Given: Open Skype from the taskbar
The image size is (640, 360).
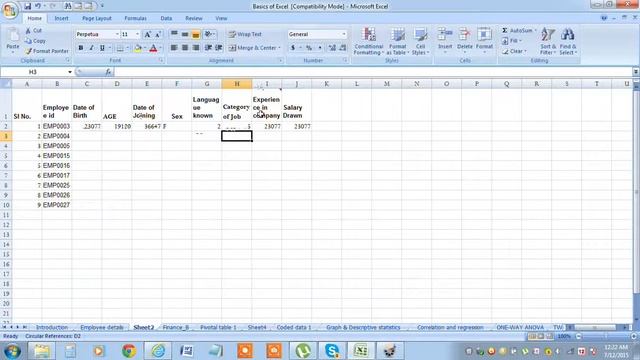Looking at the screenshot, I should coord(332,351).
